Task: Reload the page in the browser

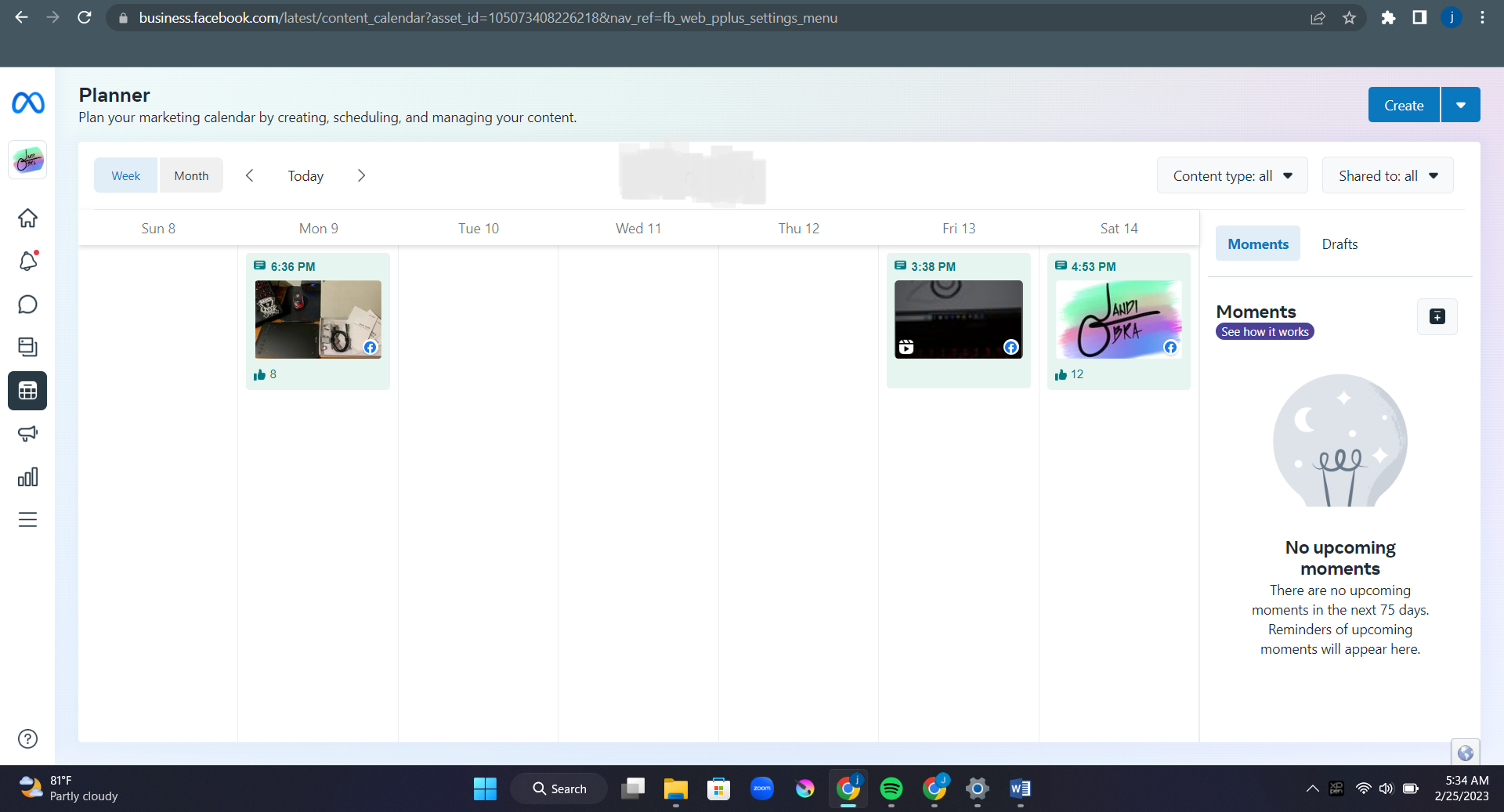Action: [x=85, y=17]
